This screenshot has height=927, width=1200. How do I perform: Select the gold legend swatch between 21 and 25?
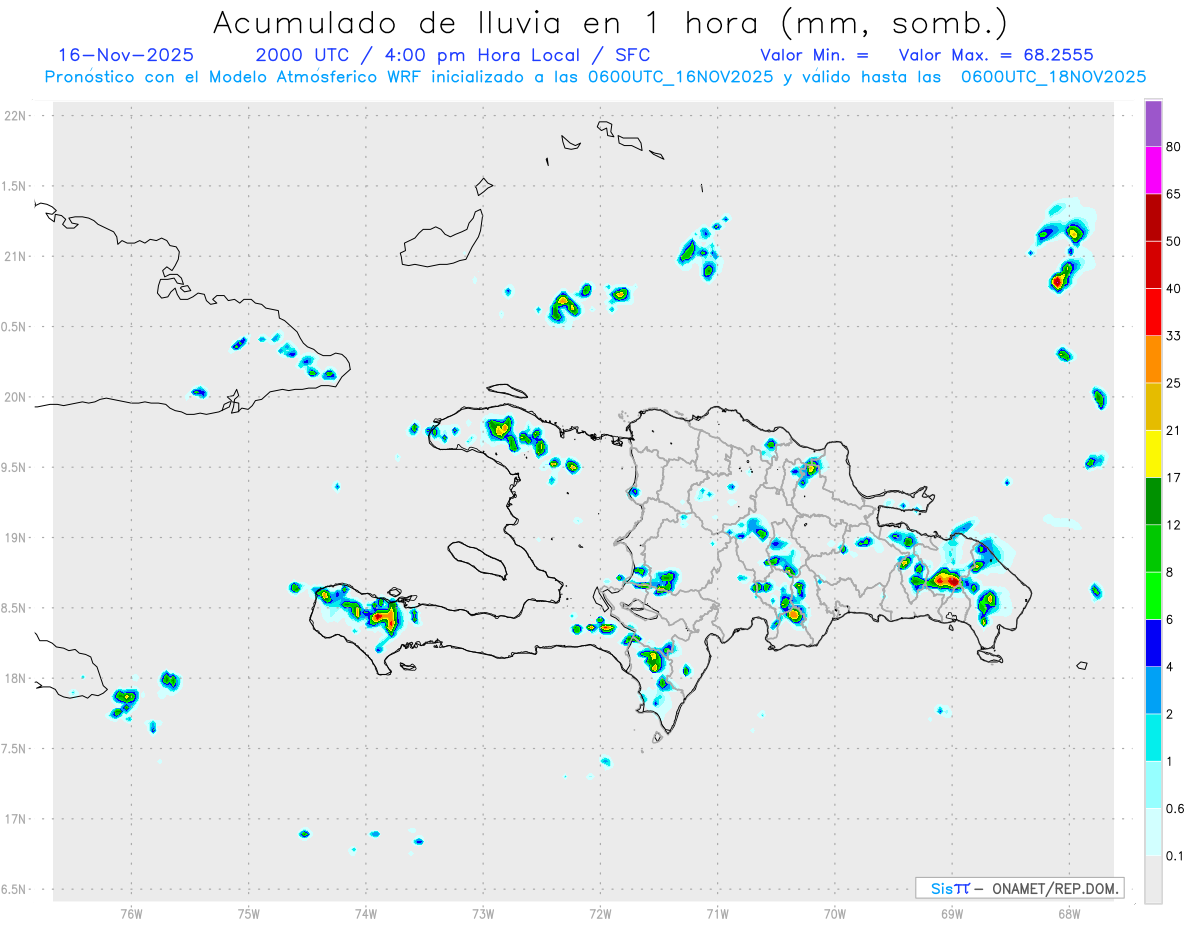point(1153,407)
